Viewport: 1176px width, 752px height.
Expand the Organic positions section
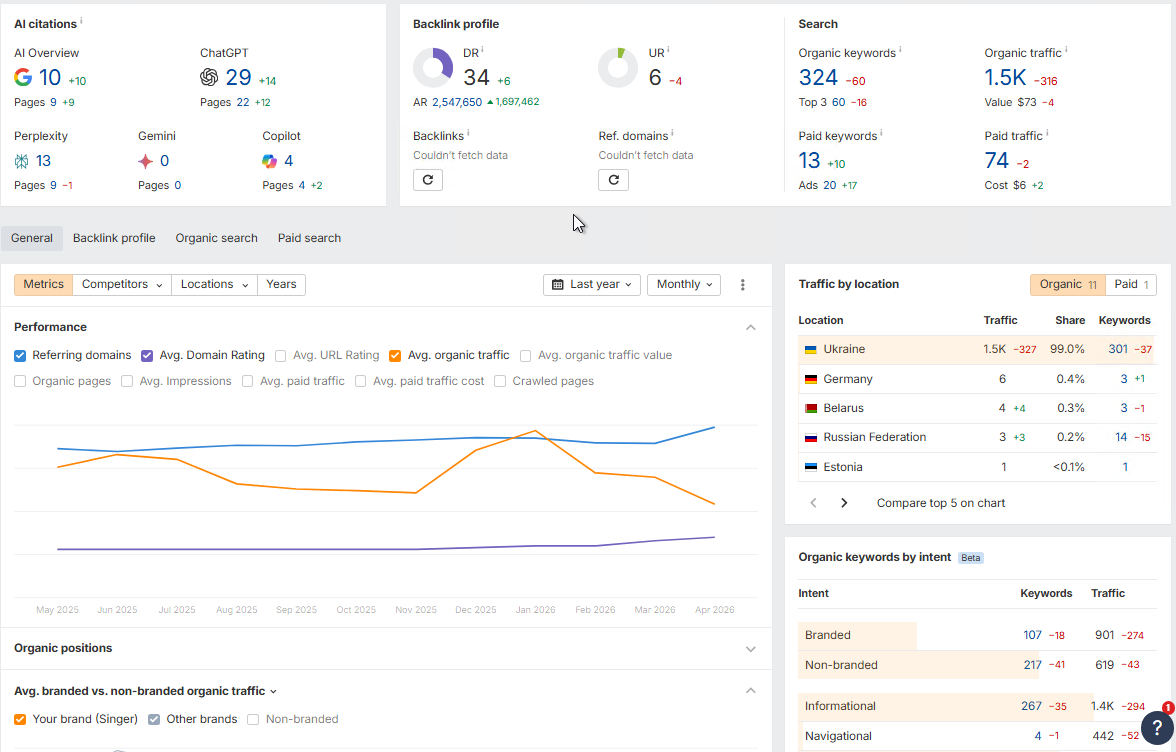(751, 649)
